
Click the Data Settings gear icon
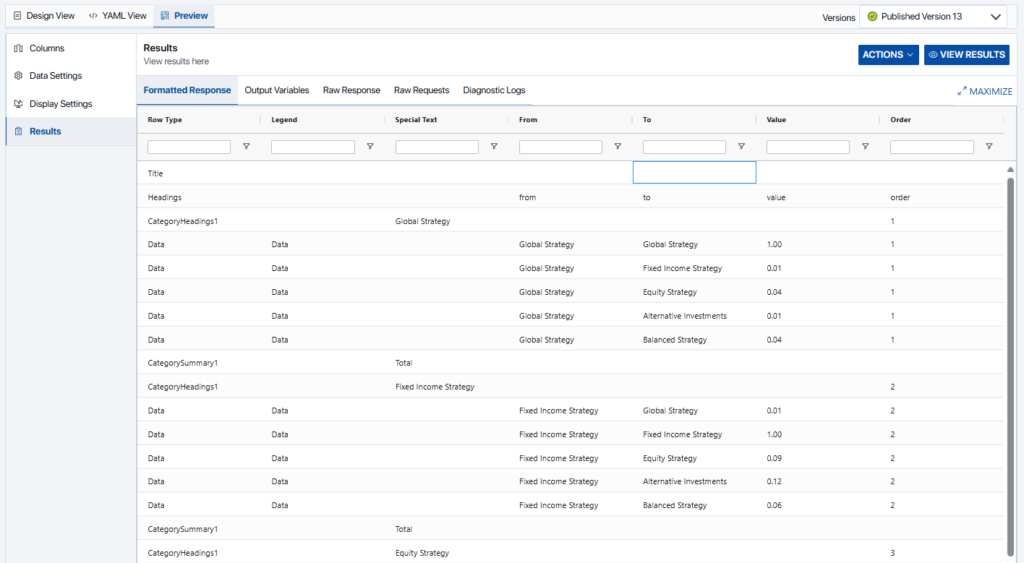pos(18,76)
